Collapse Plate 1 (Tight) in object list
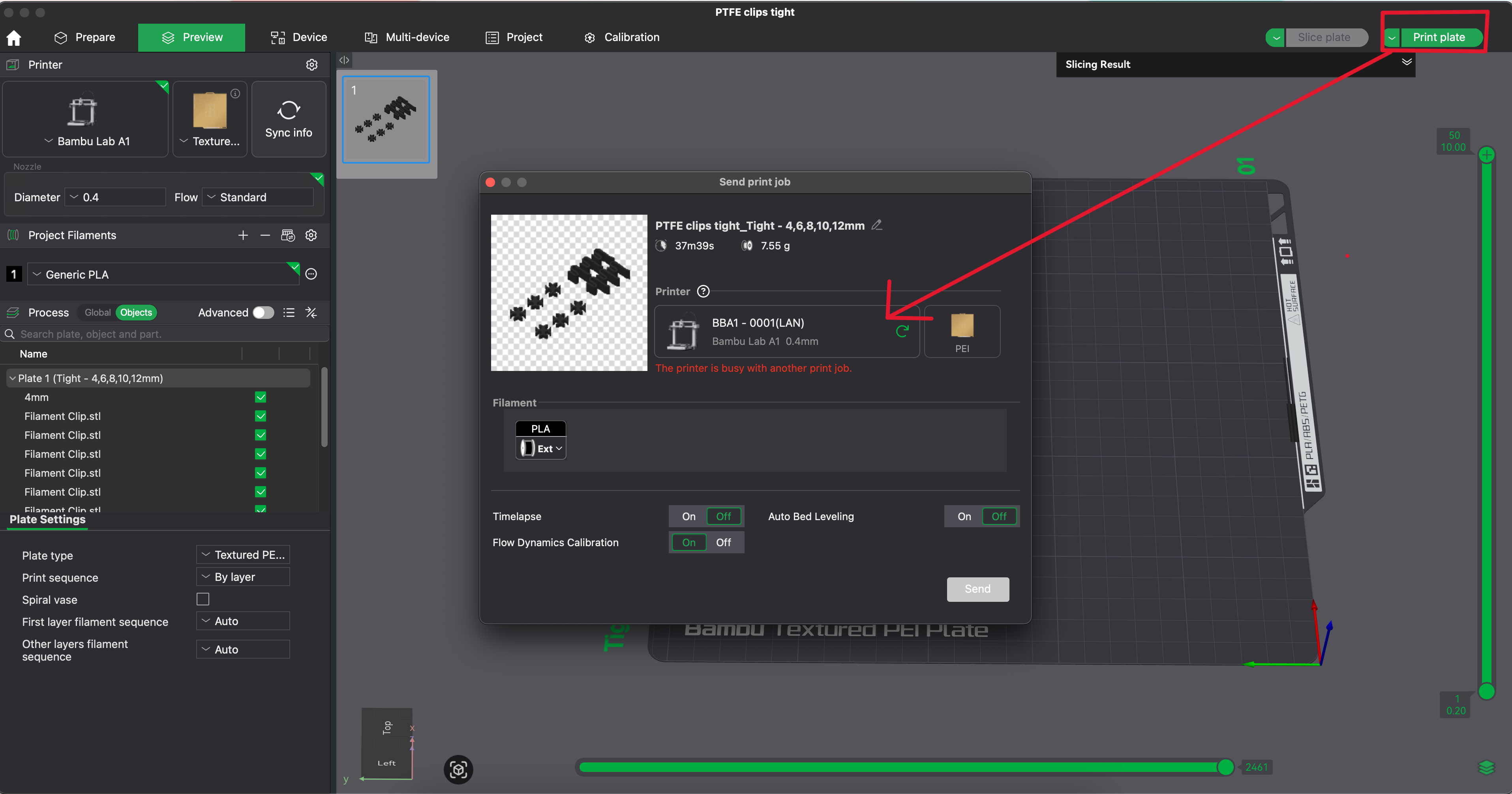Screen dimensions: 1512x794 coord(12,378)
